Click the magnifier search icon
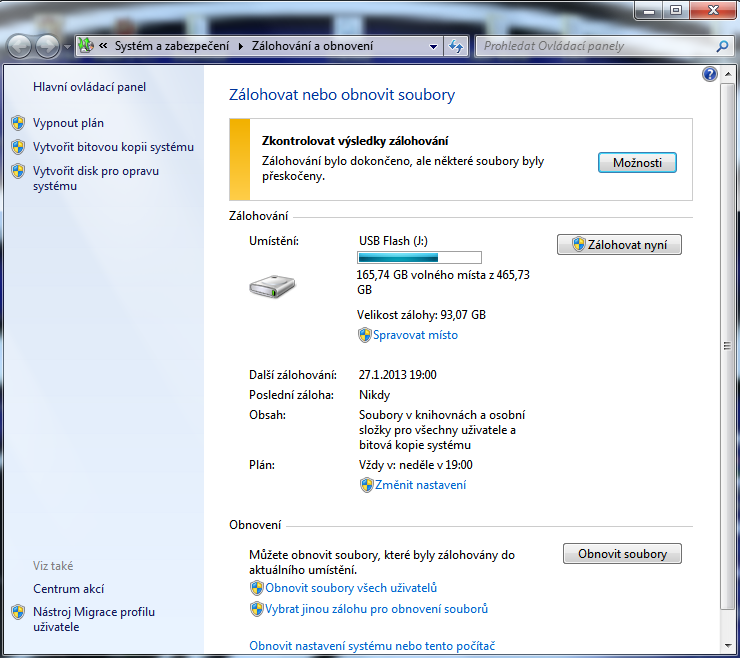This screenshot has width=740, height=658. (722, 46)
